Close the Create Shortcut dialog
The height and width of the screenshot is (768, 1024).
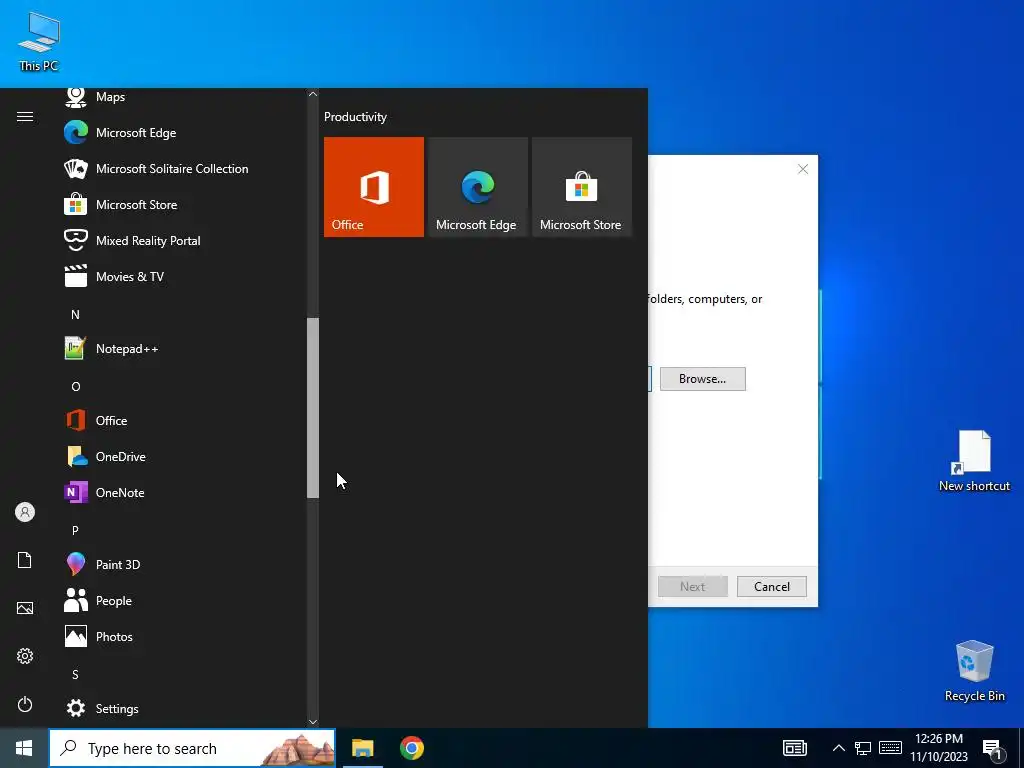803,169
